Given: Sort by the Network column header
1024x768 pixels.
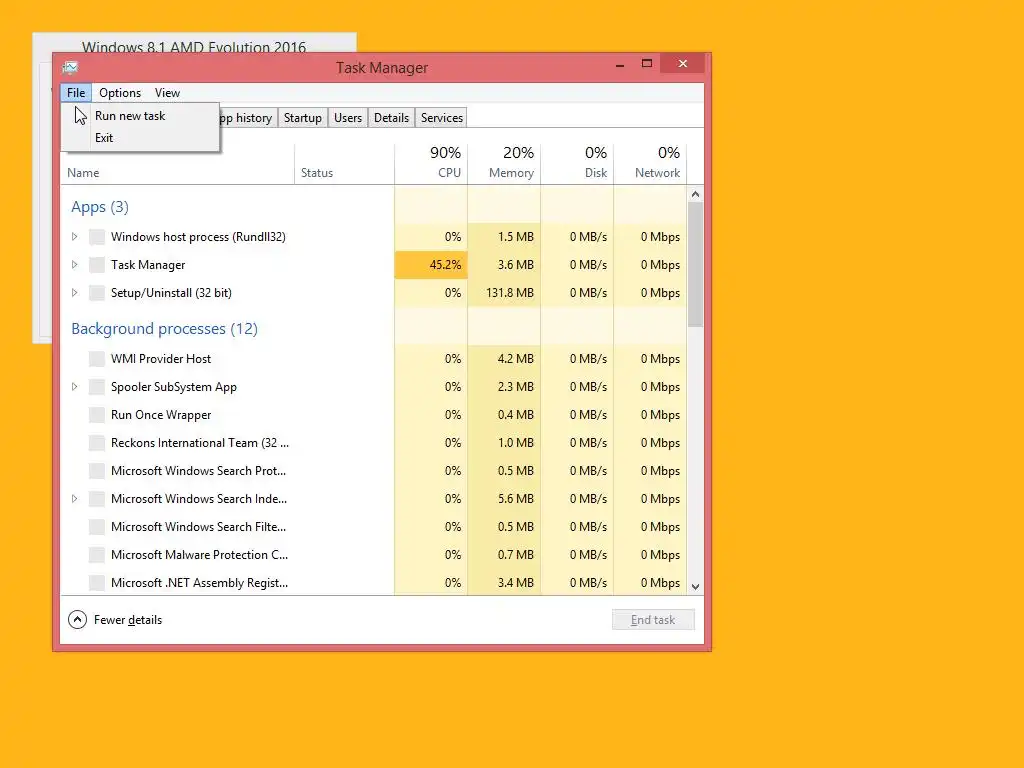Looking at the screenshot, I should [x=650, y=162].
